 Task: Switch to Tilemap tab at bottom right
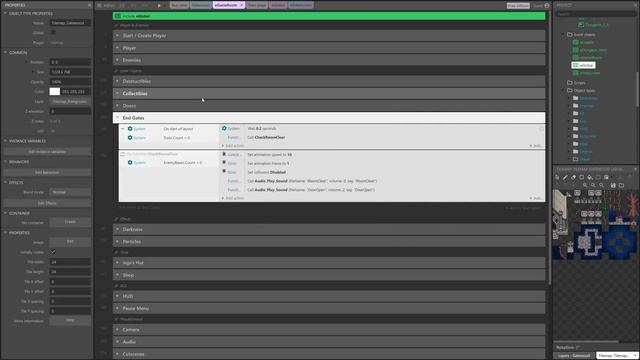(x=618, y=356)
